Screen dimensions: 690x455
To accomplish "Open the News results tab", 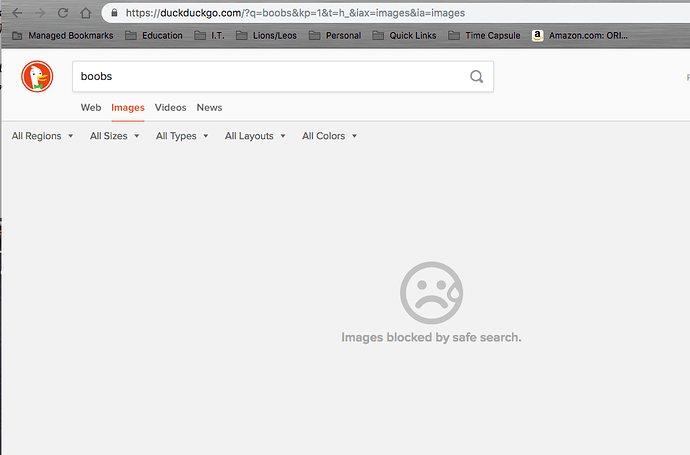I will click(209, 107).
